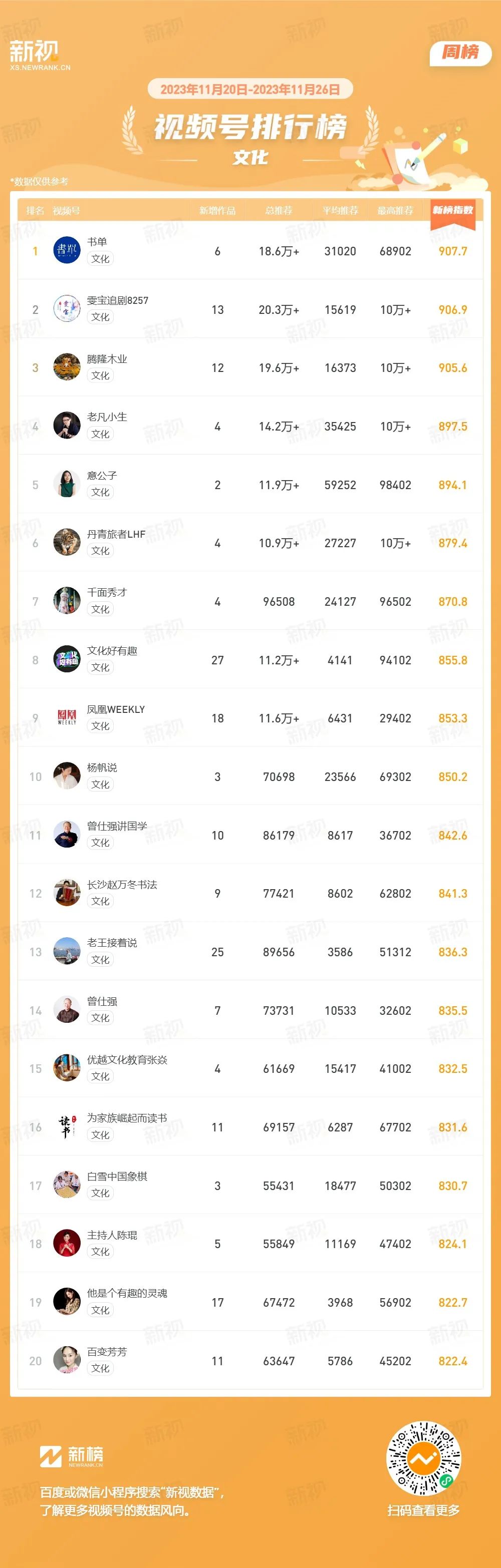Select the 新榜指数 column header
This screenshot has width=501, height=1568.
(x=452, y=211)
